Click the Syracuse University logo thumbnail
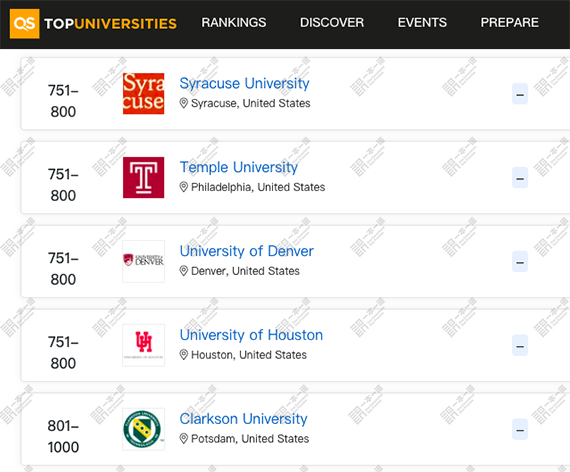The height and width of the screenshot is (472, 570). (143, 93)
